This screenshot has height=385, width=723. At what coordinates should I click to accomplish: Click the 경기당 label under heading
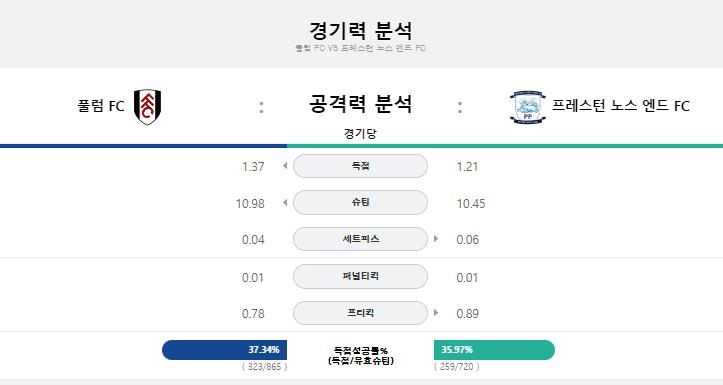pos(360,134)
